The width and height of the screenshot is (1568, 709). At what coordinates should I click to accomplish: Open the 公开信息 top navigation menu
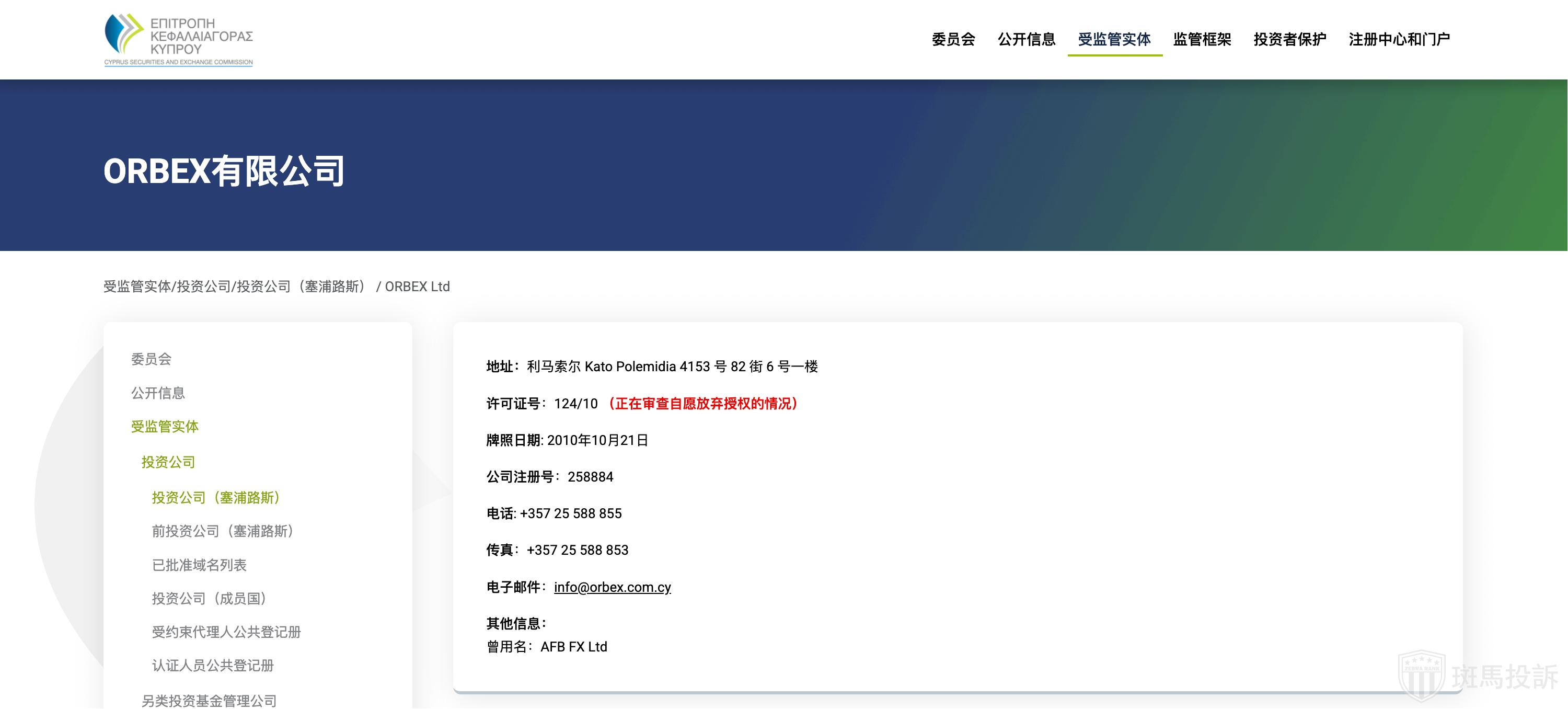pos(1027,40)
